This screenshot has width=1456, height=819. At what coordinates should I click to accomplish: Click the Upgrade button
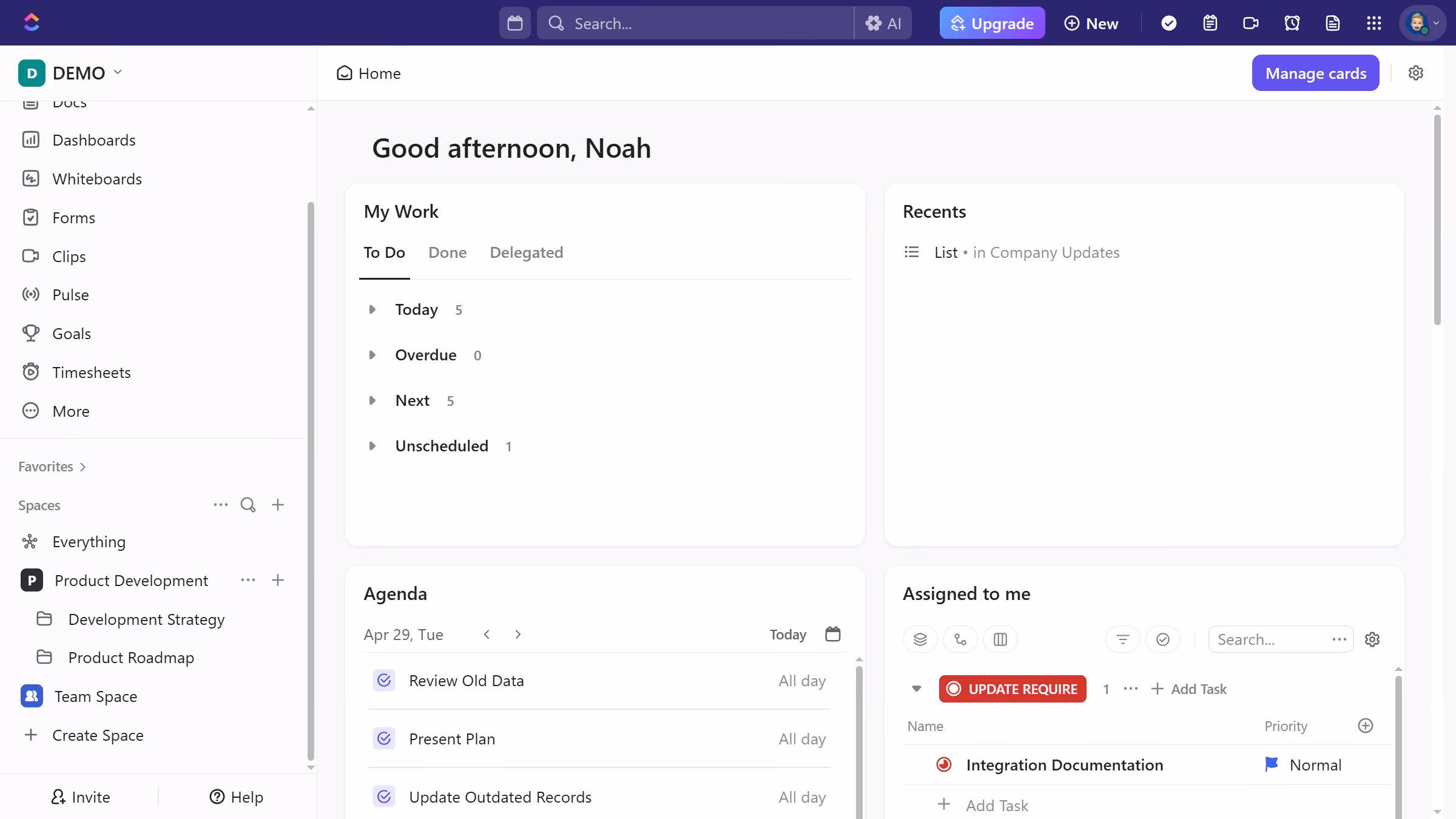coord(992,23)
